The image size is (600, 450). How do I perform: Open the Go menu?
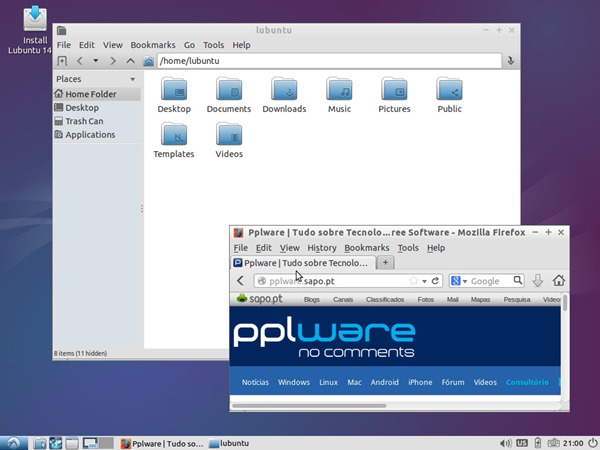[189, 45]
